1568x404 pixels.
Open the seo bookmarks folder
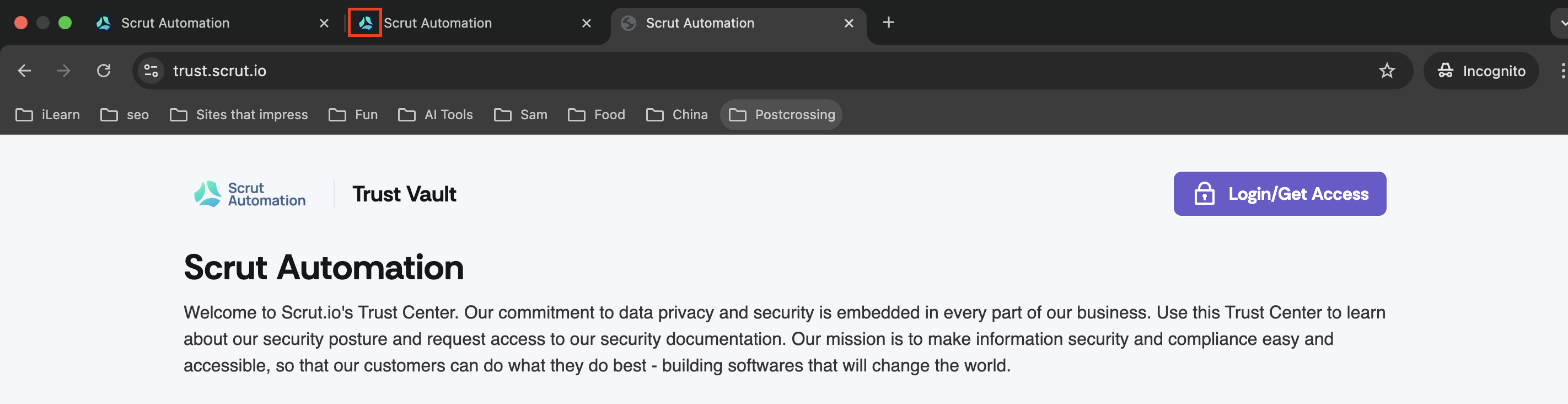click(125, 115)
